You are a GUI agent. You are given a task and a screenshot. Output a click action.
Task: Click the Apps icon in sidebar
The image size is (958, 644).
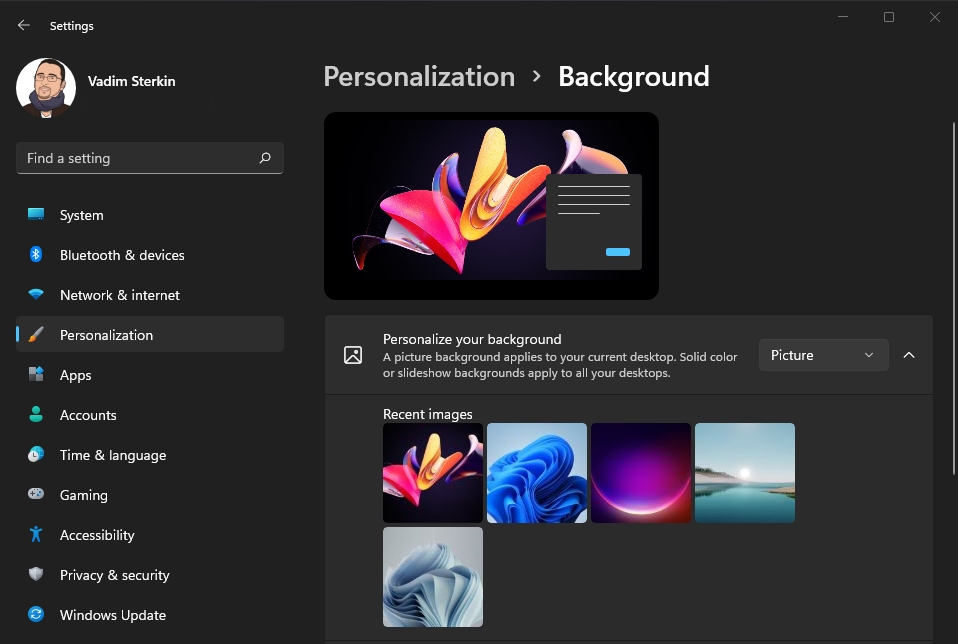(x=36, y=374)
